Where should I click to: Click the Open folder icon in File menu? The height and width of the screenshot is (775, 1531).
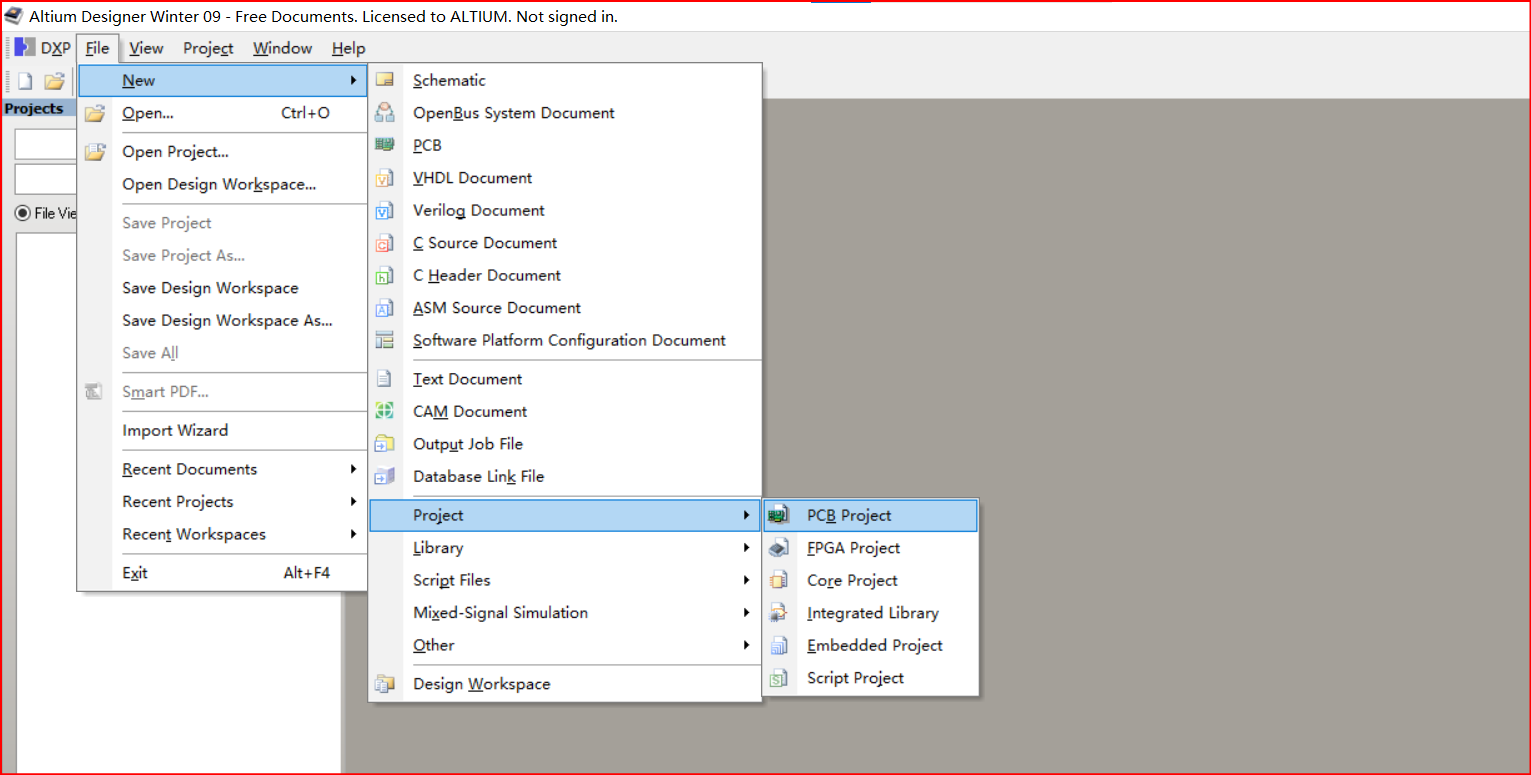coord(95,113)
